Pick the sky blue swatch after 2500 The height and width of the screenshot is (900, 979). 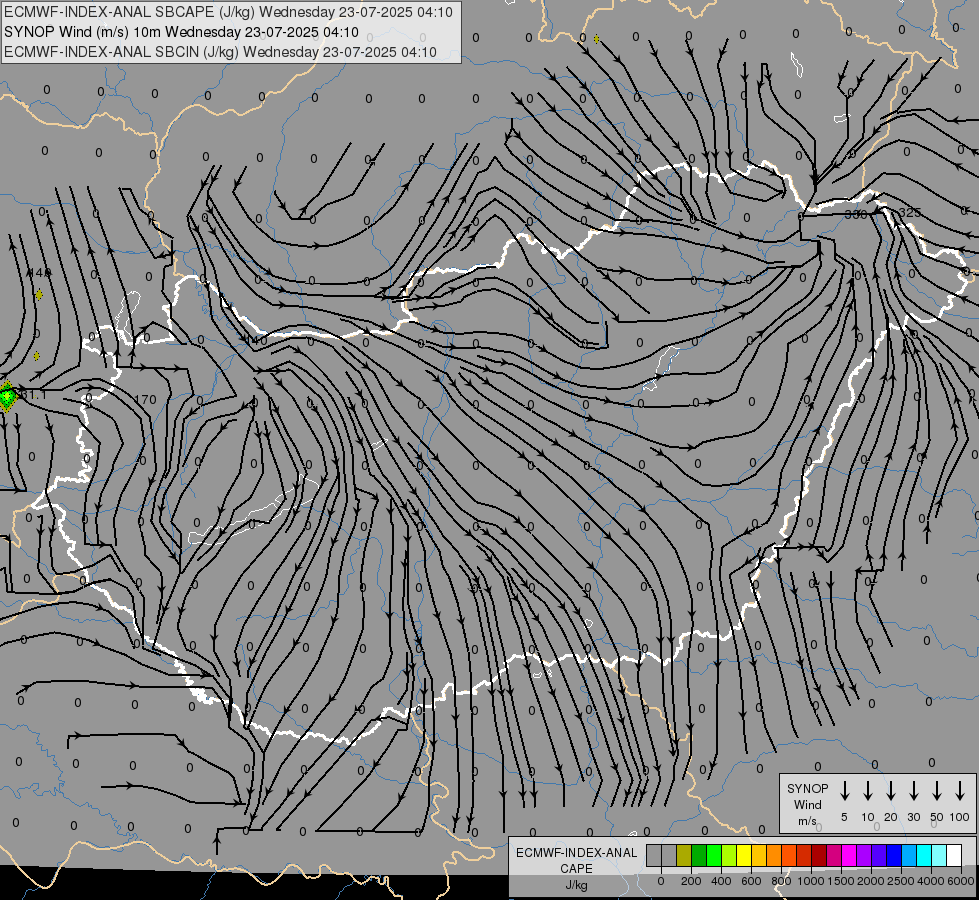(908, 855)
